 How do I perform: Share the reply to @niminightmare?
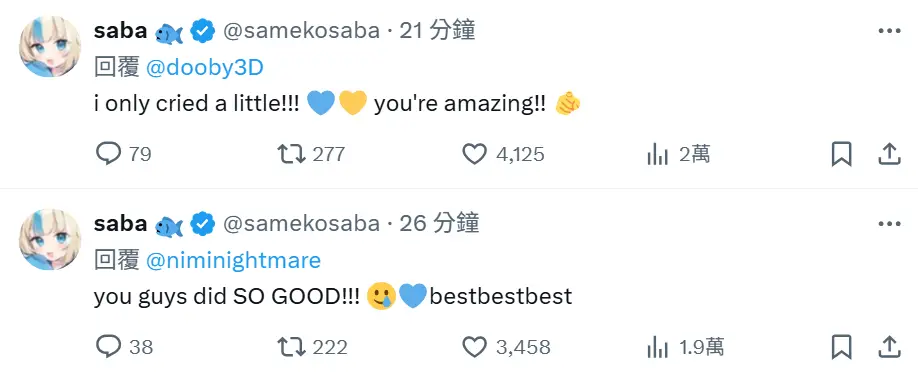coord(889,347)
